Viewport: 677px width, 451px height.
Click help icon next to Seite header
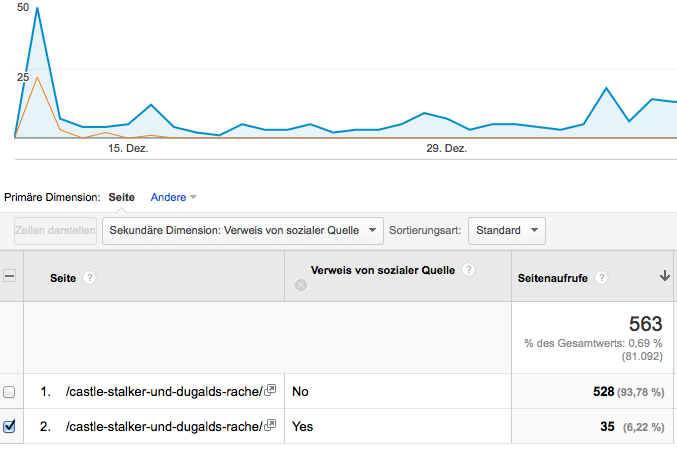coord(89,278)
